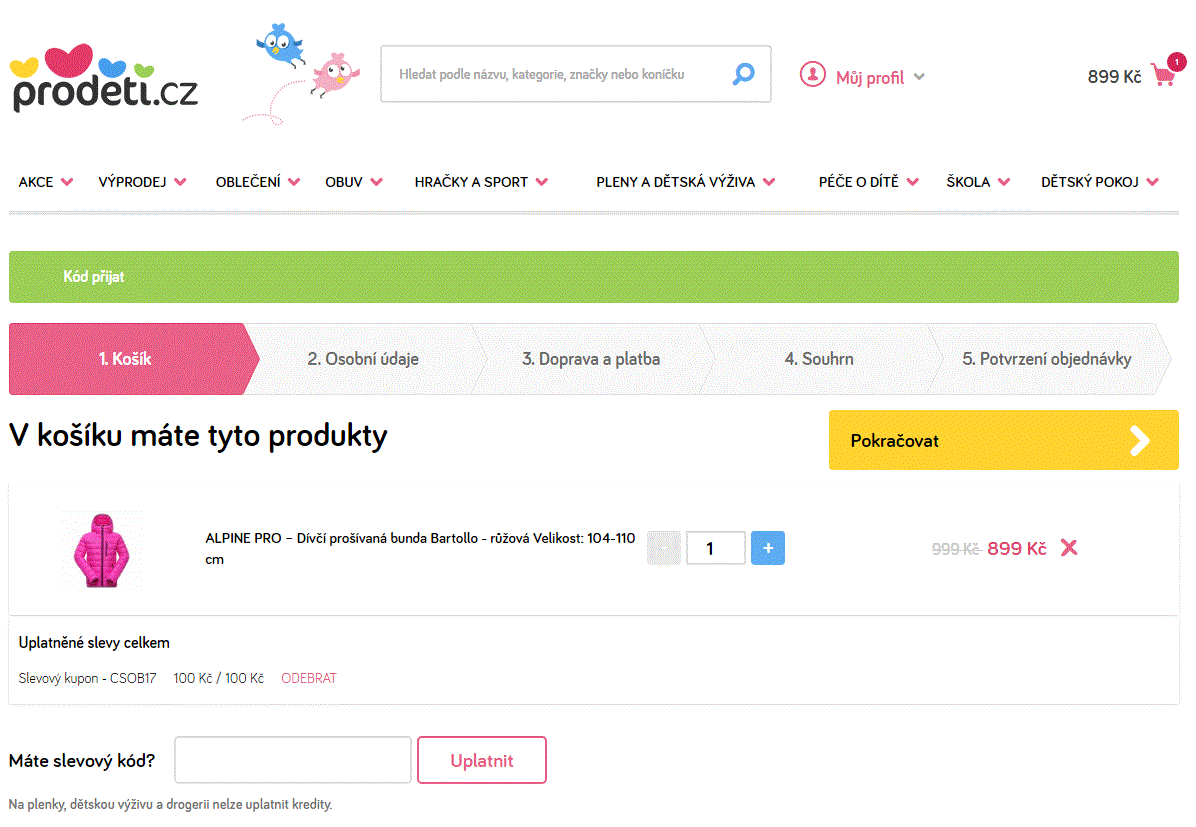Expand the VÝPRODEJ menu
Viewport: 1196px width, 827px height.
(x=143, y=182)
